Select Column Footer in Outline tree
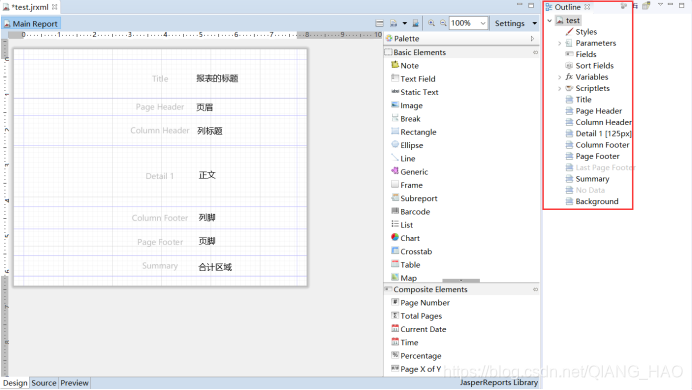Screen dimensions: 692x390 coord(598,145)
